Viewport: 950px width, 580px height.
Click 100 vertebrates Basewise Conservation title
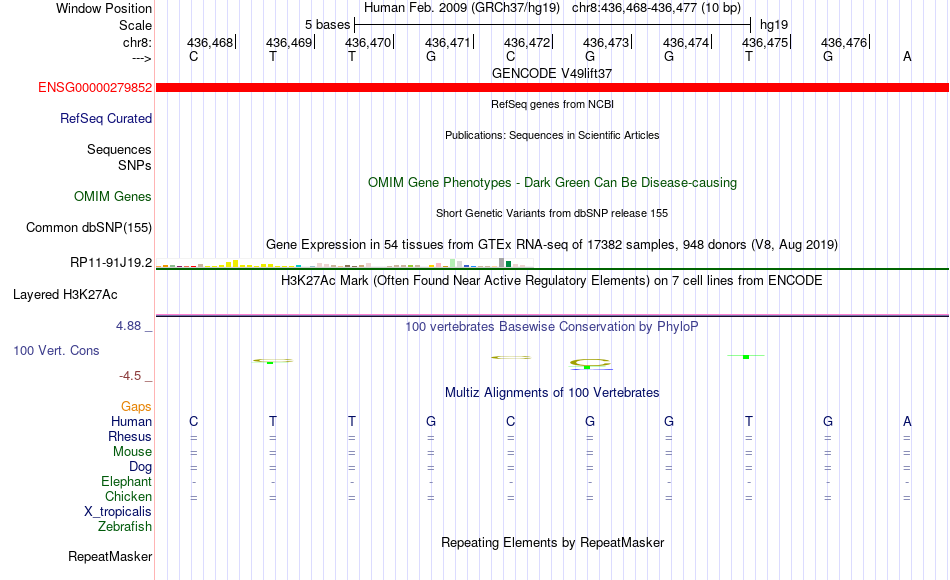click(x=552, y=327)
